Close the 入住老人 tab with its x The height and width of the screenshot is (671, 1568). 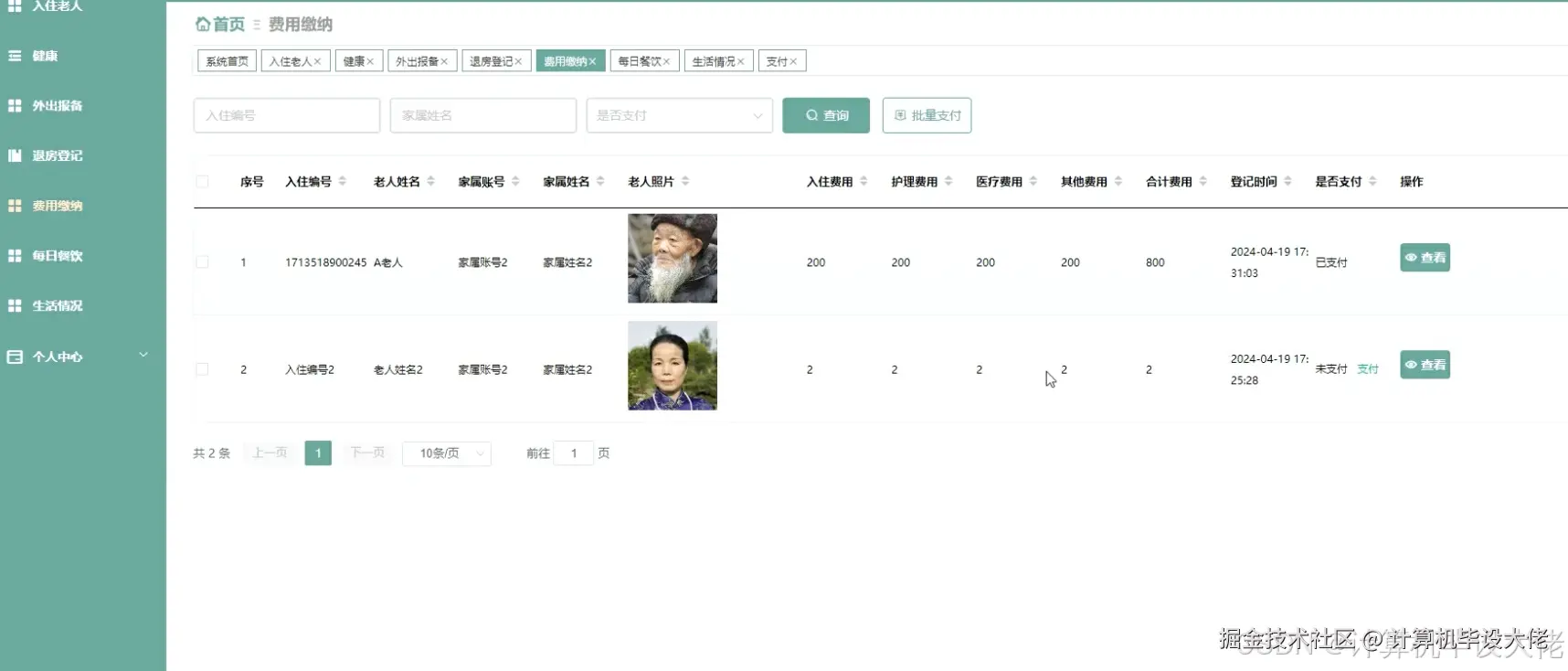pos(317,61)
